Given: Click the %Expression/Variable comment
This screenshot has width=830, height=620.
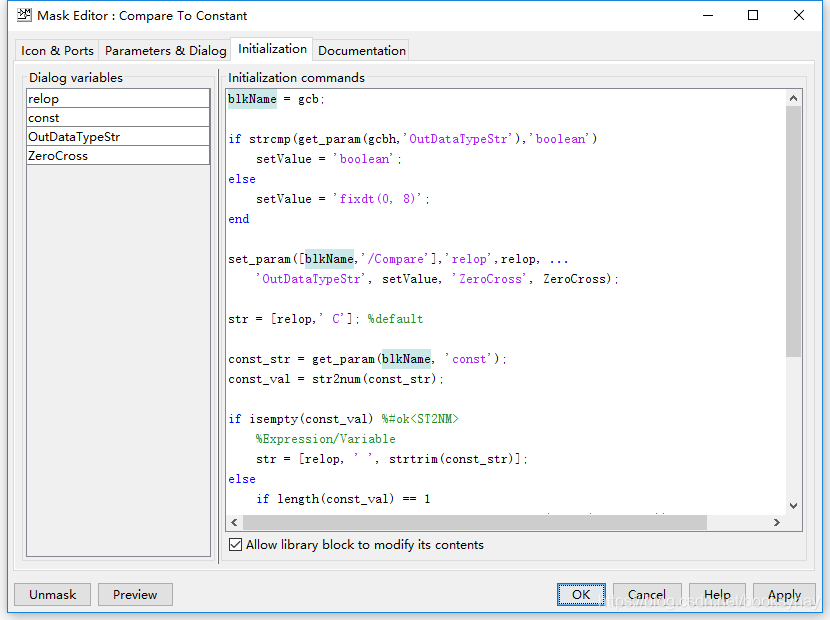Looking at the screenshot, I should [x=326, y=439].
